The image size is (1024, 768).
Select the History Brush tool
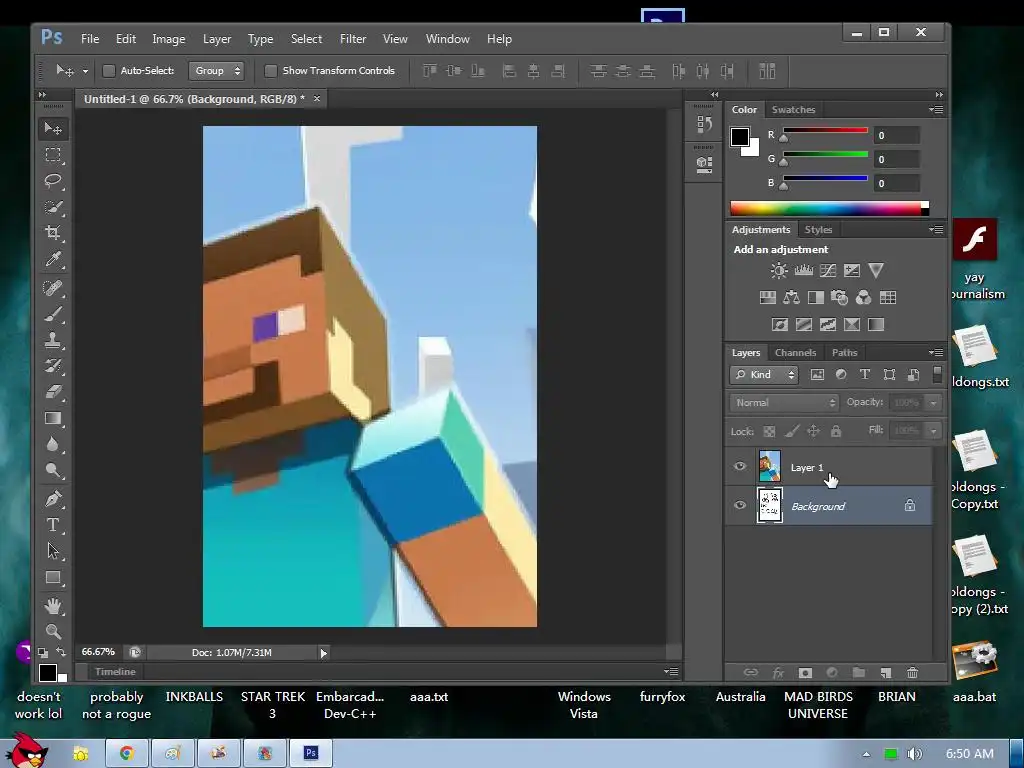53,366
